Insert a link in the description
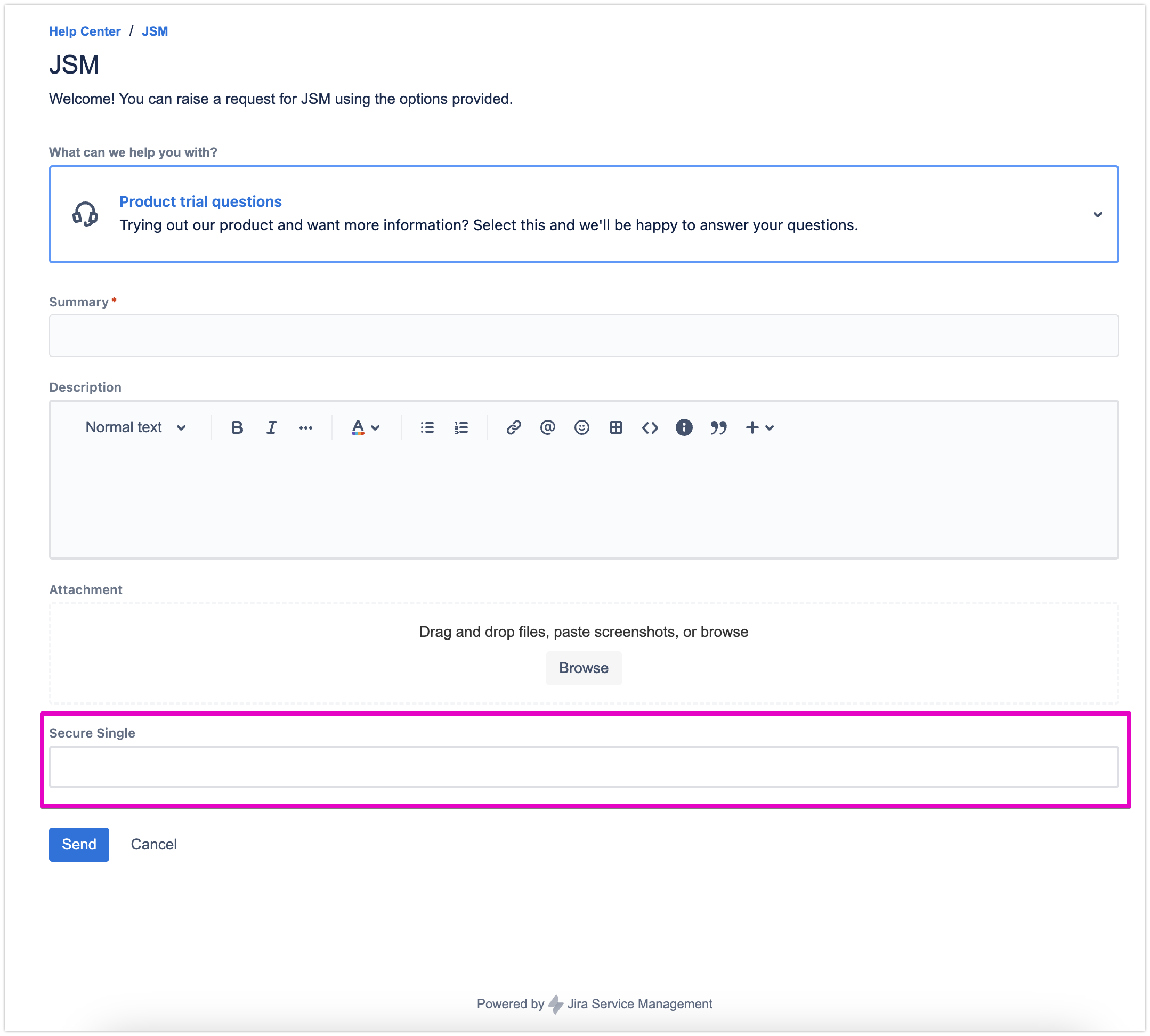 point(514,427)
